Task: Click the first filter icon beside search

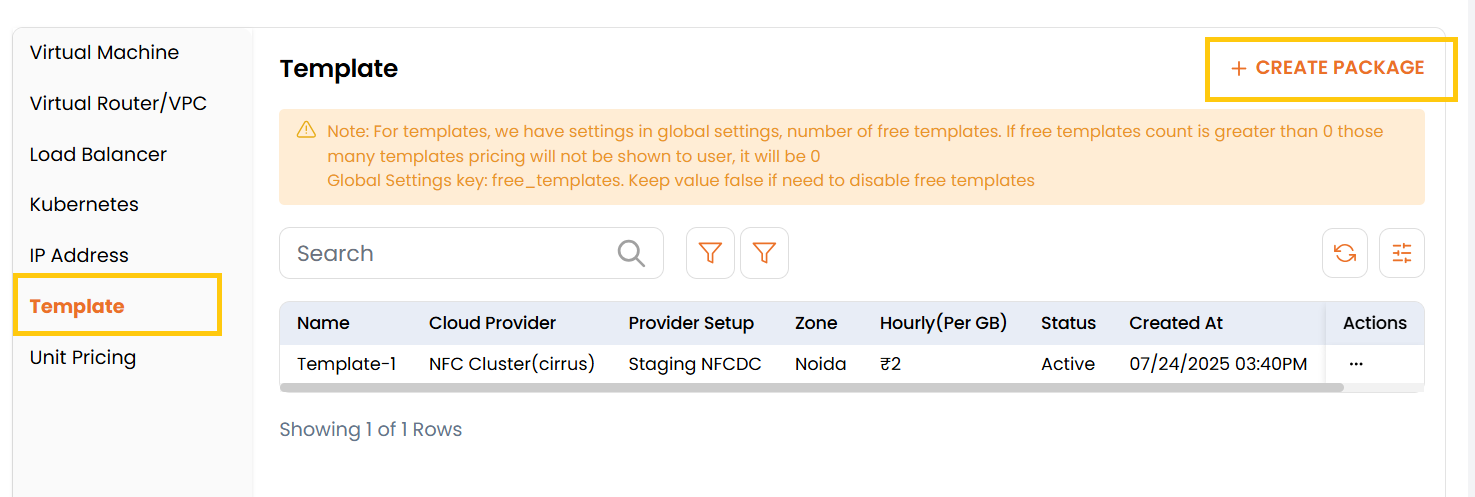Action: pyautogui.click(x=710, y=253)
